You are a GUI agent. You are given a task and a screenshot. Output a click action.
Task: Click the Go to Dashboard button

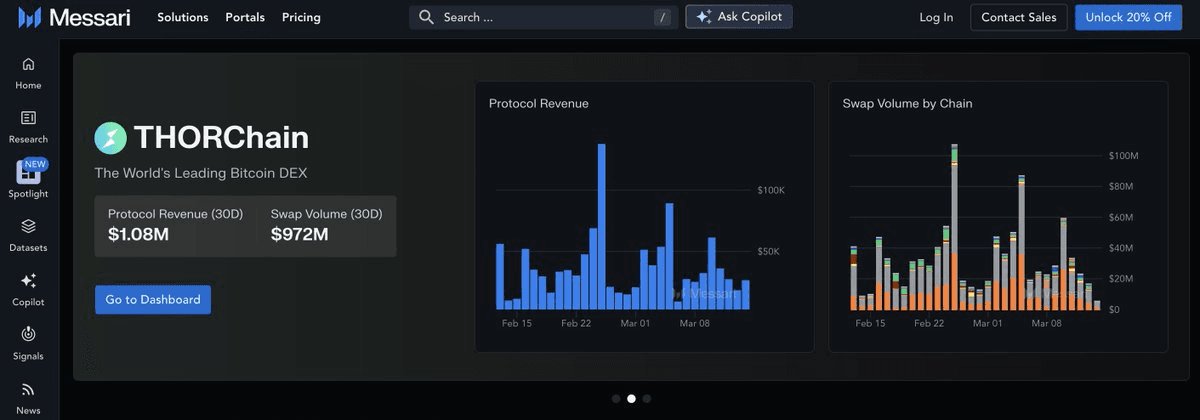tap(153, 299)
